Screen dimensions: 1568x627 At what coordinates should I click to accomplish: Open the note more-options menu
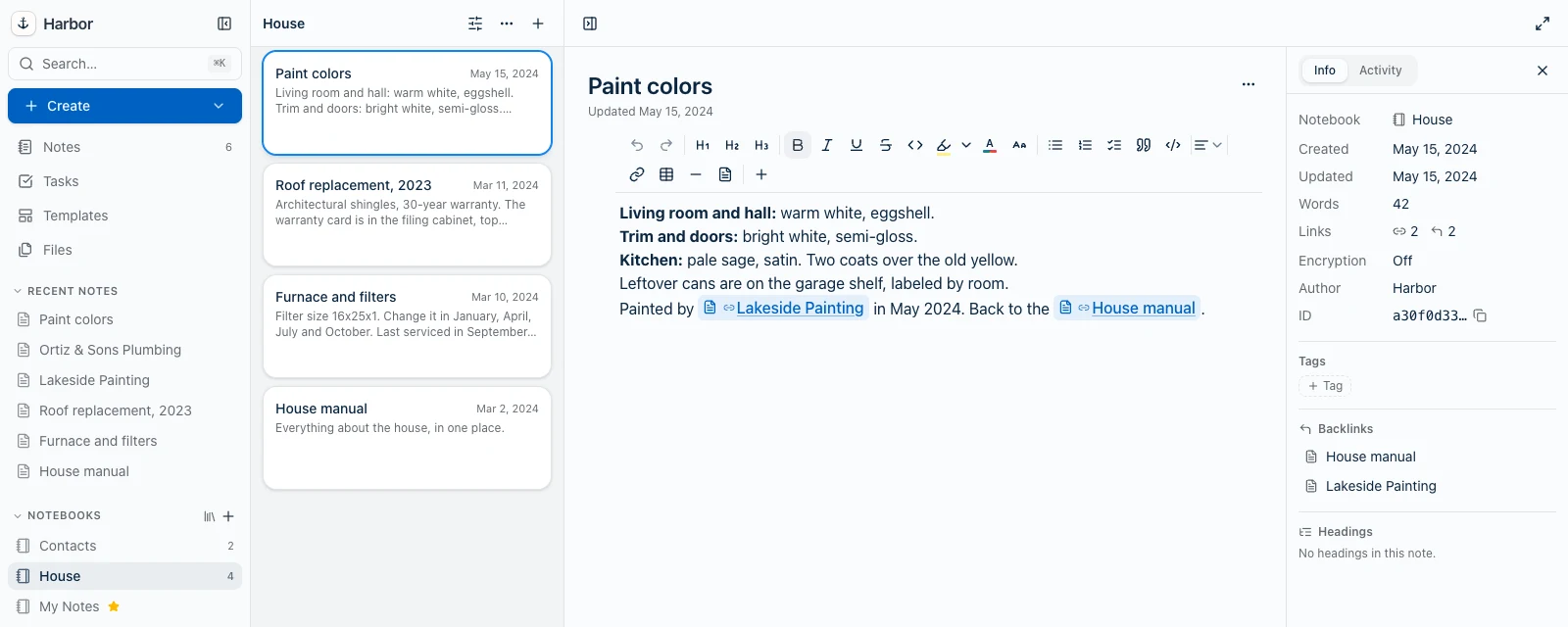pos(1249,84)
